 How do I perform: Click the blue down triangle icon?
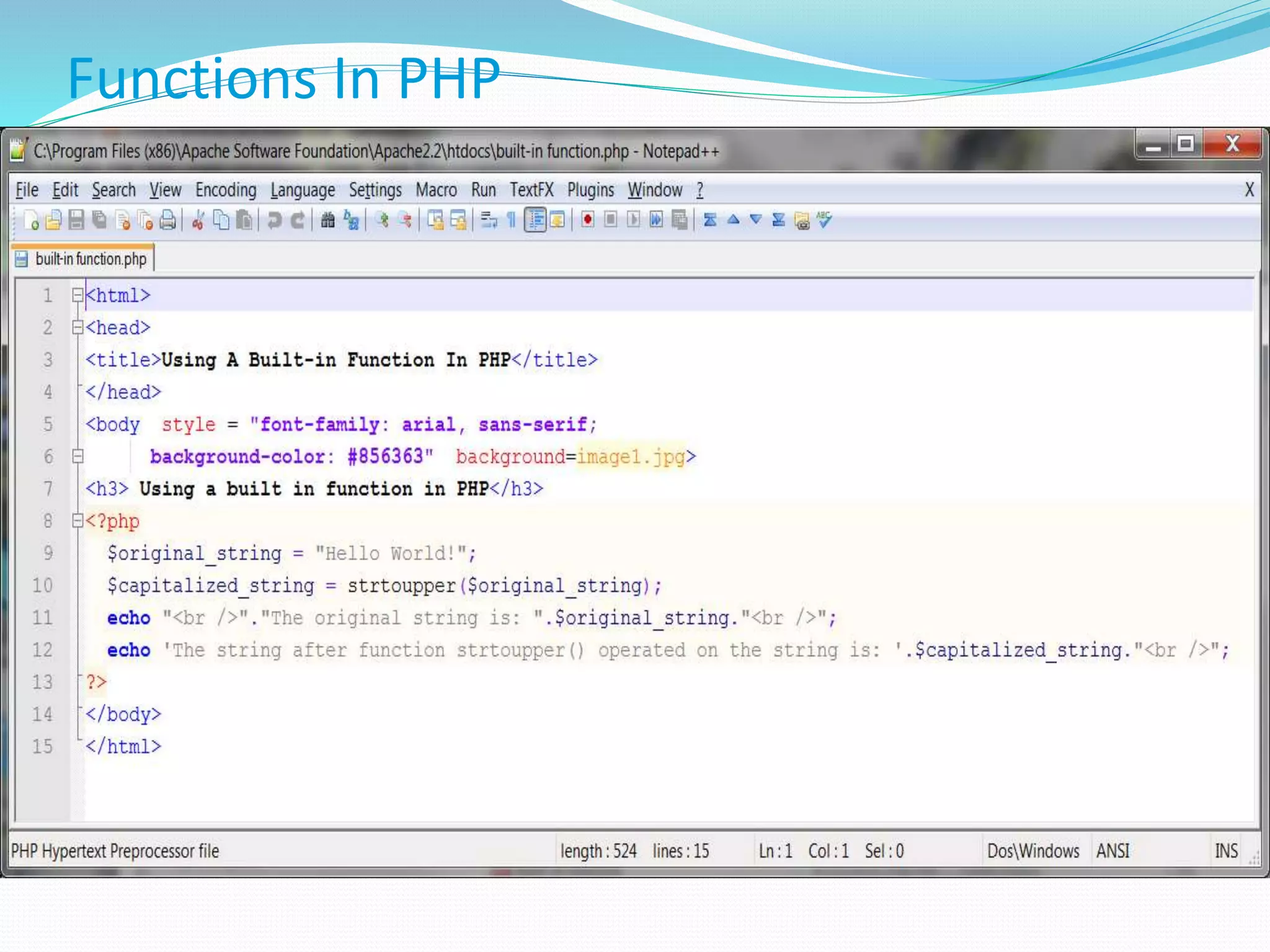[x=756, y=219]
